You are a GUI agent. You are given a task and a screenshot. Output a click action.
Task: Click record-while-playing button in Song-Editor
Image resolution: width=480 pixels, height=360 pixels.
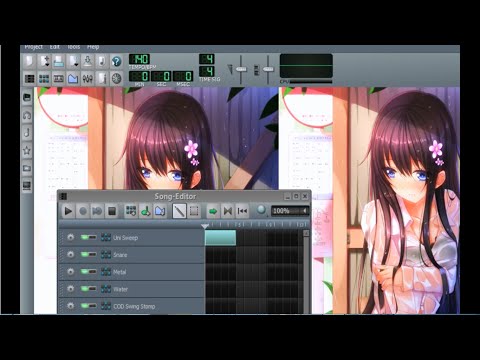point(97,211)
